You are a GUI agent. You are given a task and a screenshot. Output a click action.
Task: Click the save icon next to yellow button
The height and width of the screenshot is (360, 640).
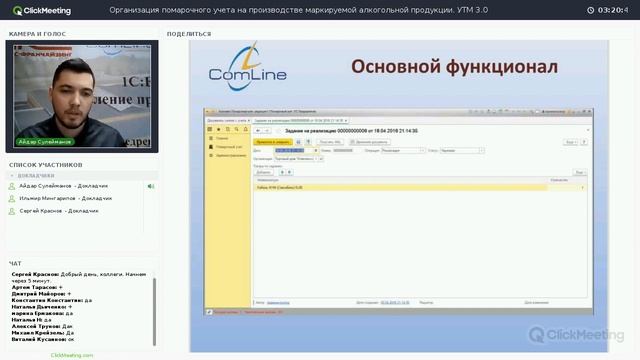(298, 142)
